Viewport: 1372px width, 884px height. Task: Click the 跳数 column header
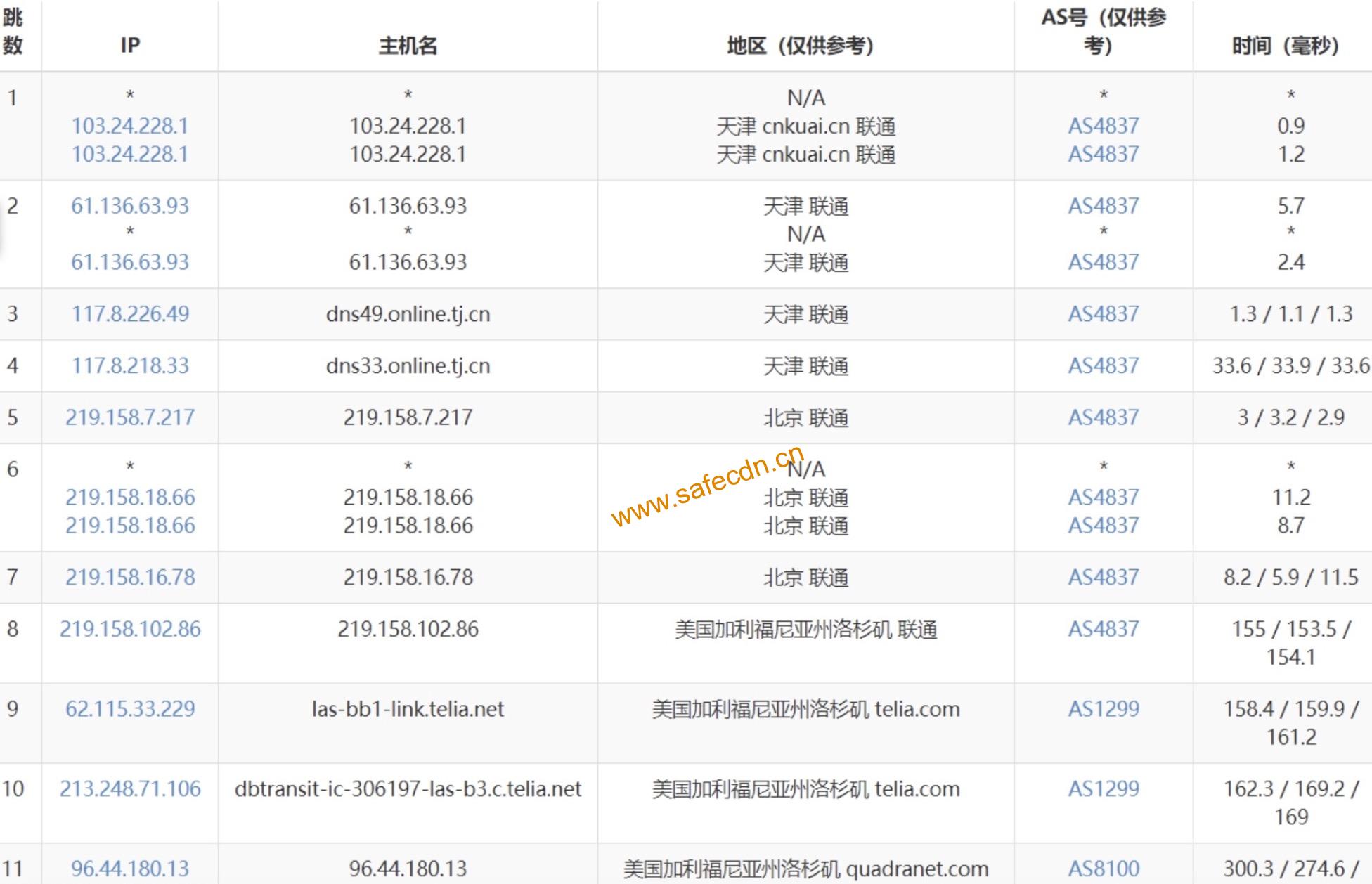[13, 32]
